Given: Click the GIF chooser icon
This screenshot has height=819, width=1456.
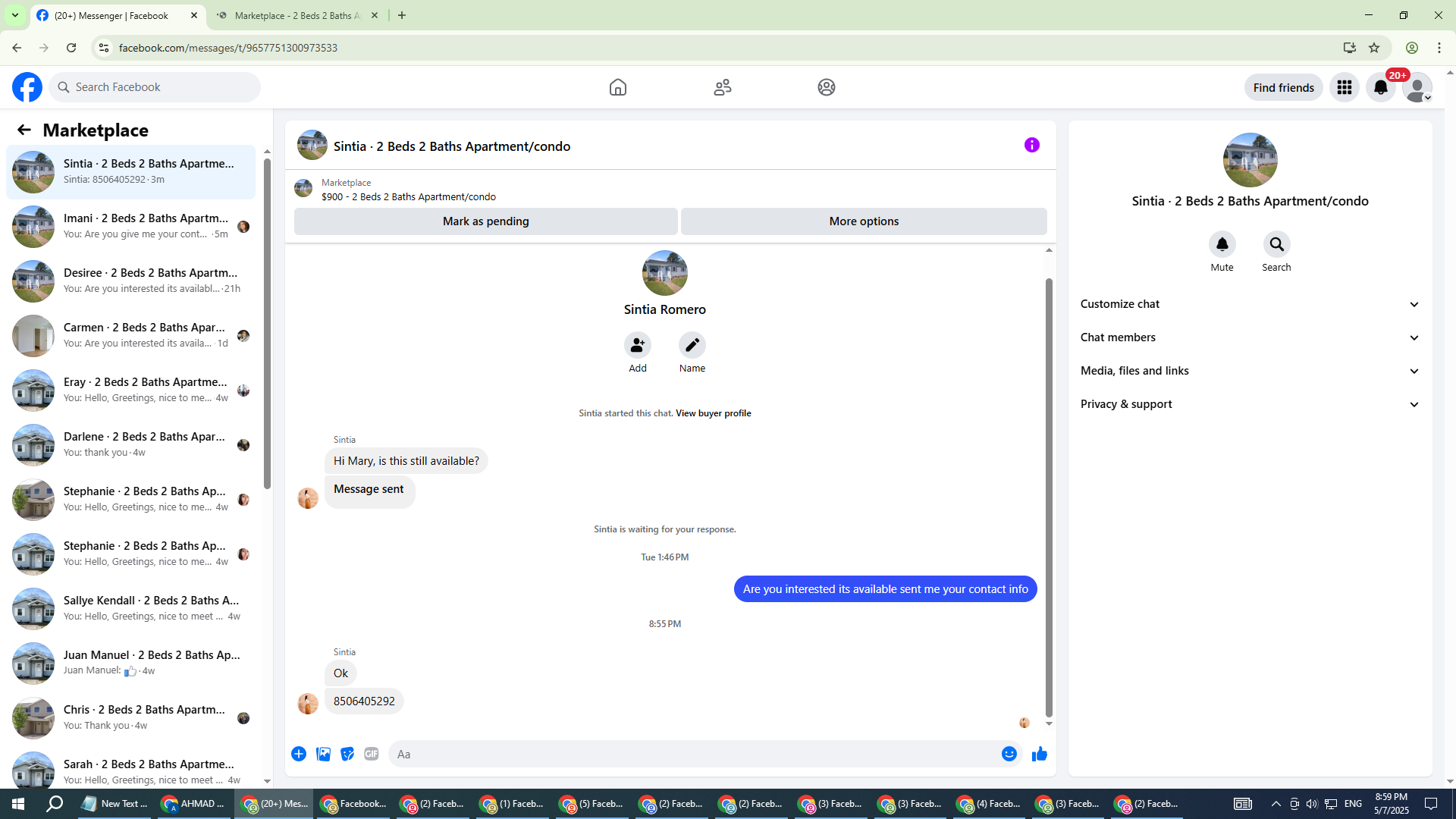Looking at the screenshot, I should point(371,754).
